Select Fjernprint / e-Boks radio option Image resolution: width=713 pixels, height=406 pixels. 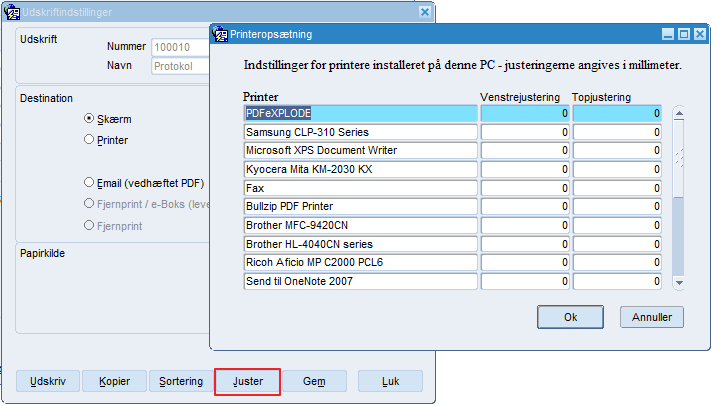(89, 203)
